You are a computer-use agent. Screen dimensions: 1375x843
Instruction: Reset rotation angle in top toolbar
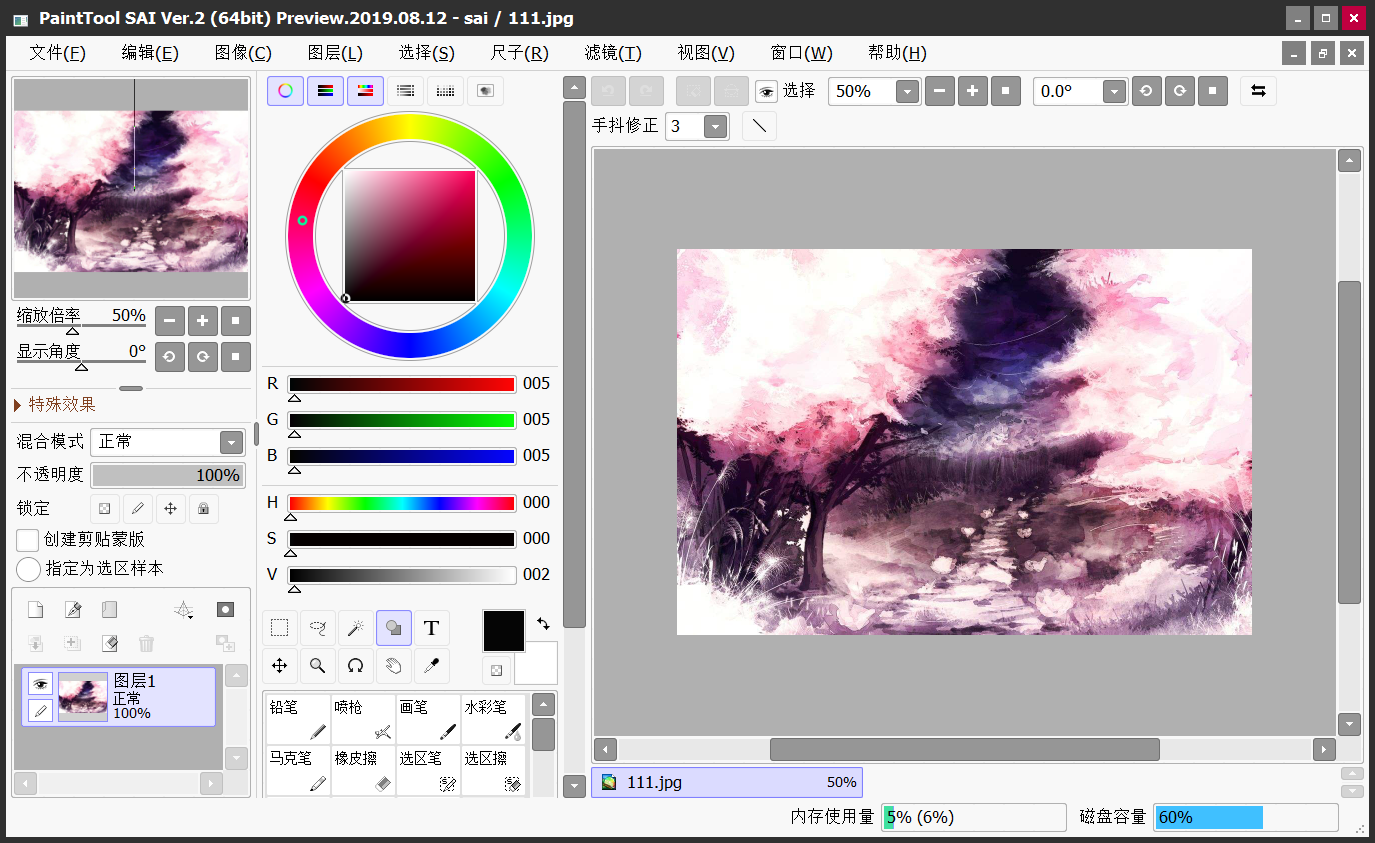[1212, 92]
